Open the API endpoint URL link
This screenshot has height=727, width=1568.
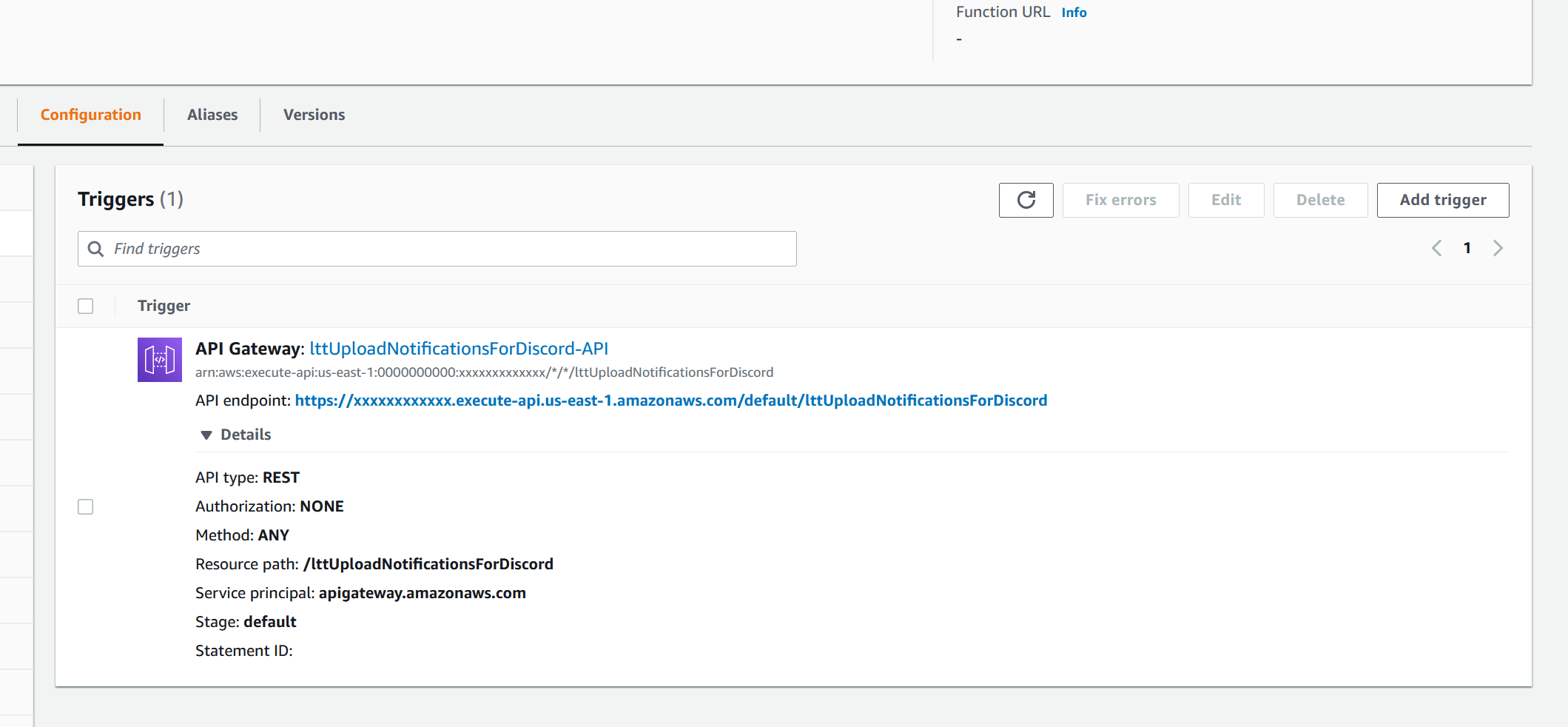click(x=670, y=400)
